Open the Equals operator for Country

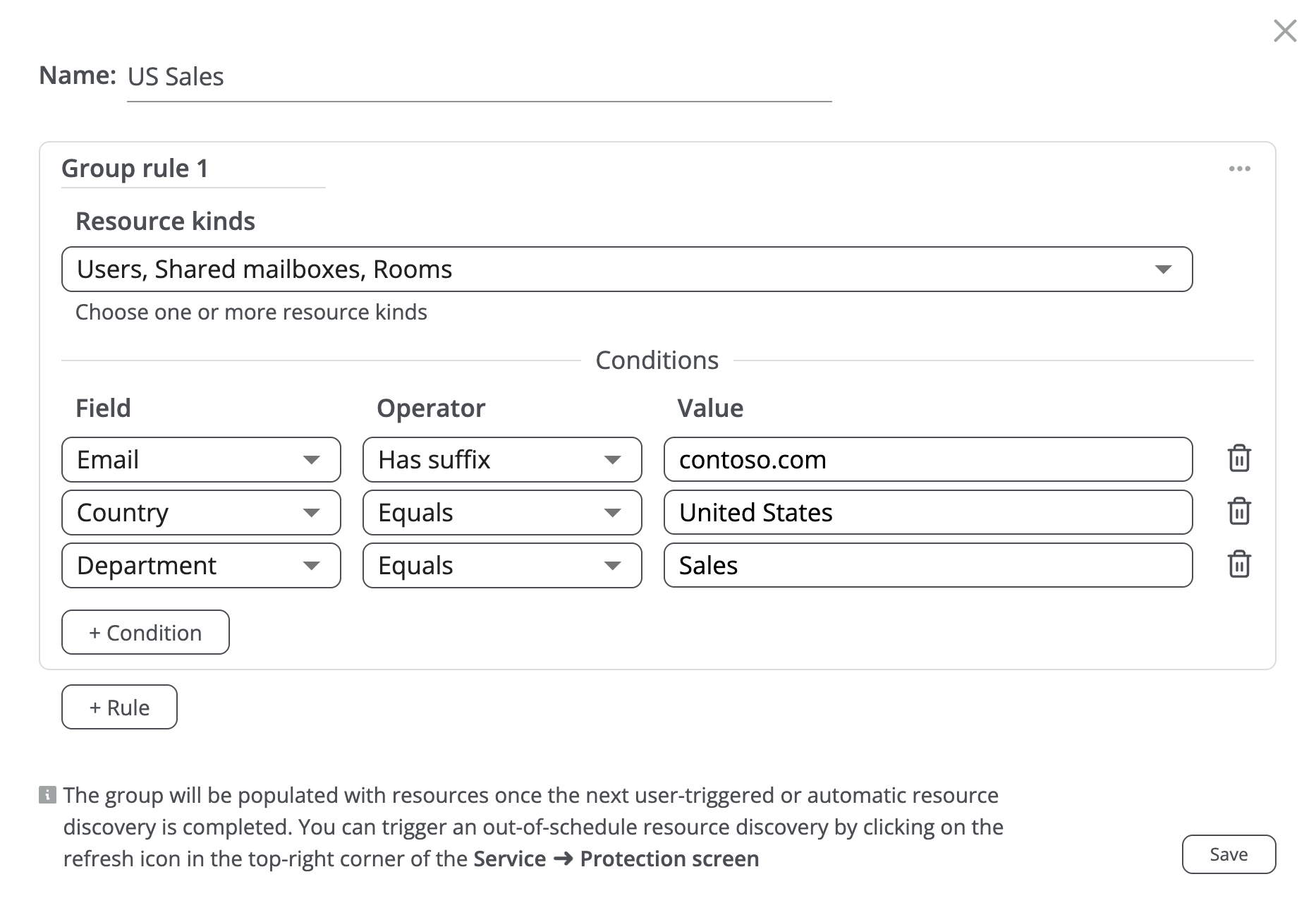[x=501, y=512]
